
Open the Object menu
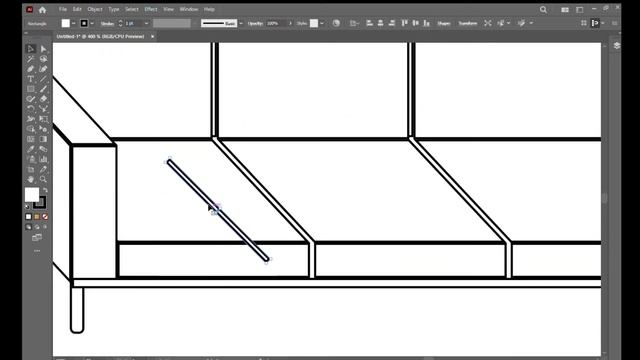(95, 9)
